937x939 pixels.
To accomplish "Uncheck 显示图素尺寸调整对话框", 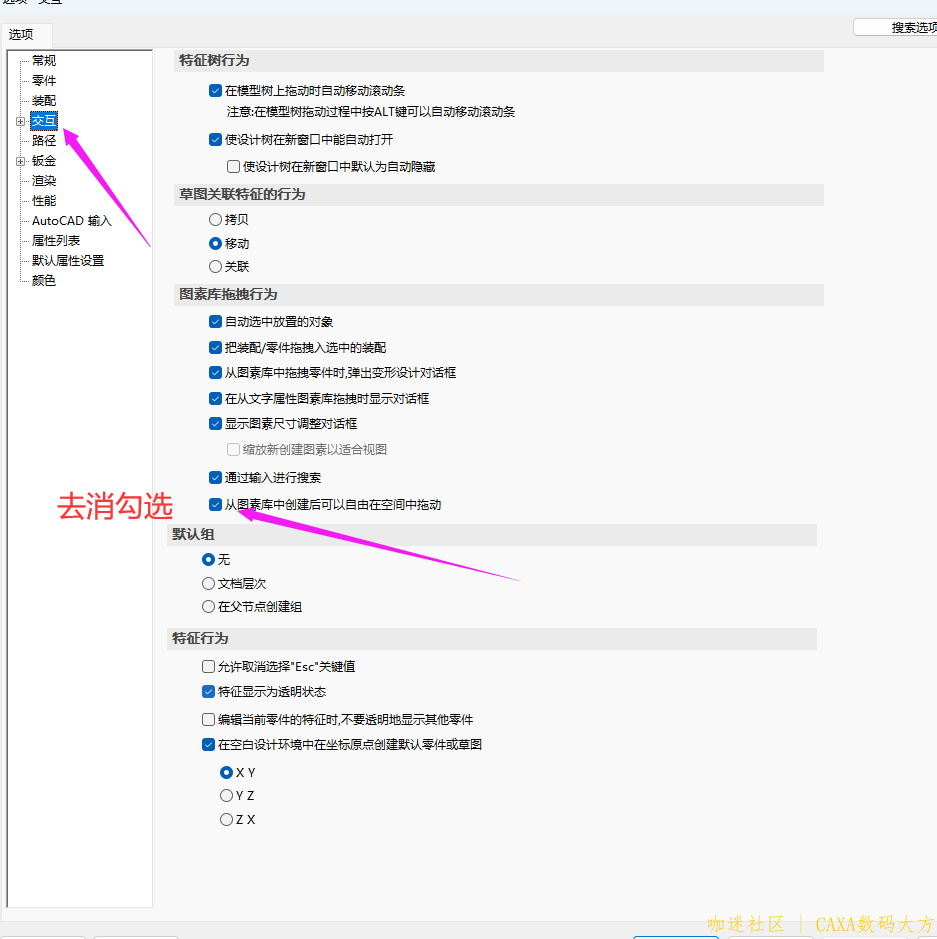I will [215, 423].
